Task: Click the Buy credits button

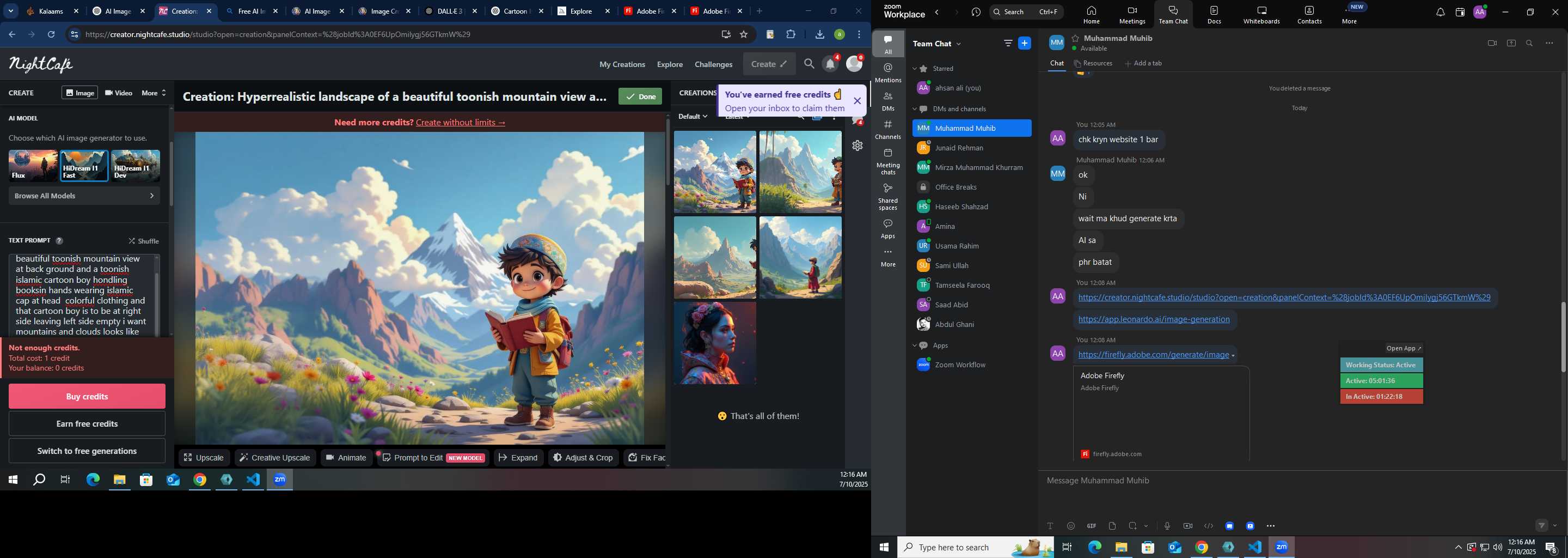Action: [x=87, y=397]
